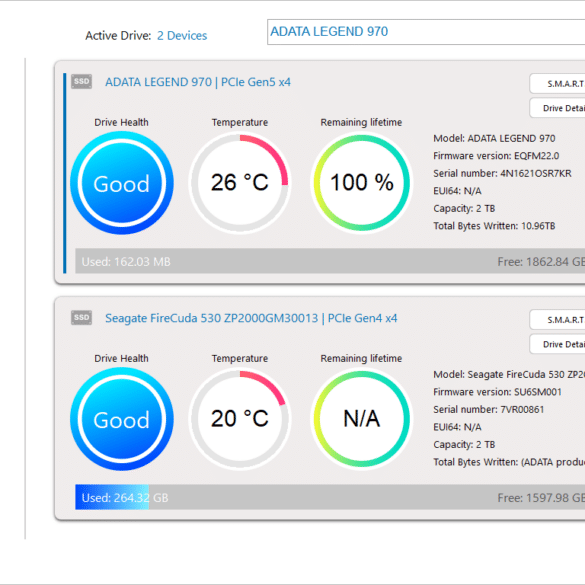Viewport: 585px width, 585px height.
Task: Open Drive Details for Seagate FireCuda 530
Action: (x=557, y=344)
